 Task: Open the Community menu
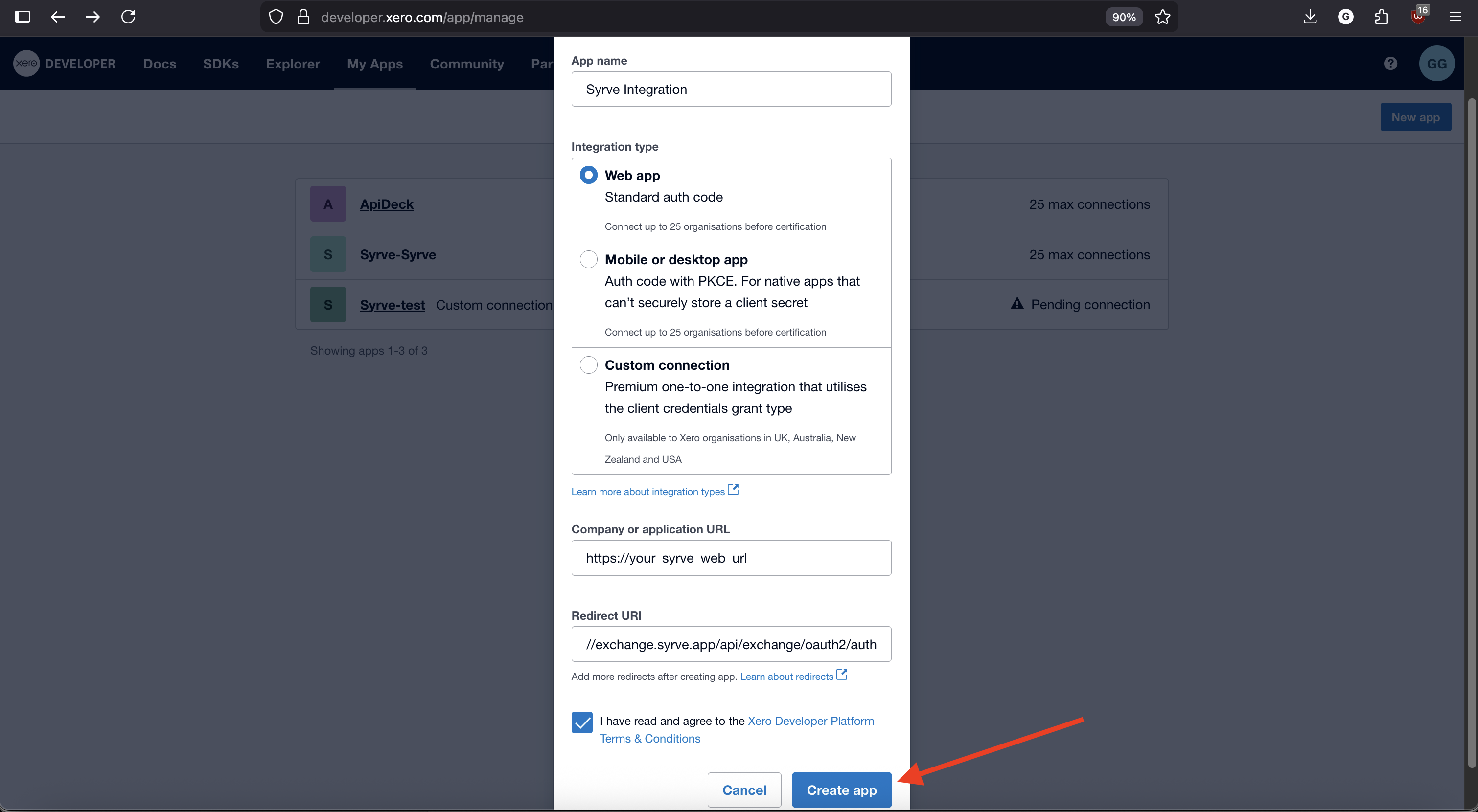pos(467,64)
